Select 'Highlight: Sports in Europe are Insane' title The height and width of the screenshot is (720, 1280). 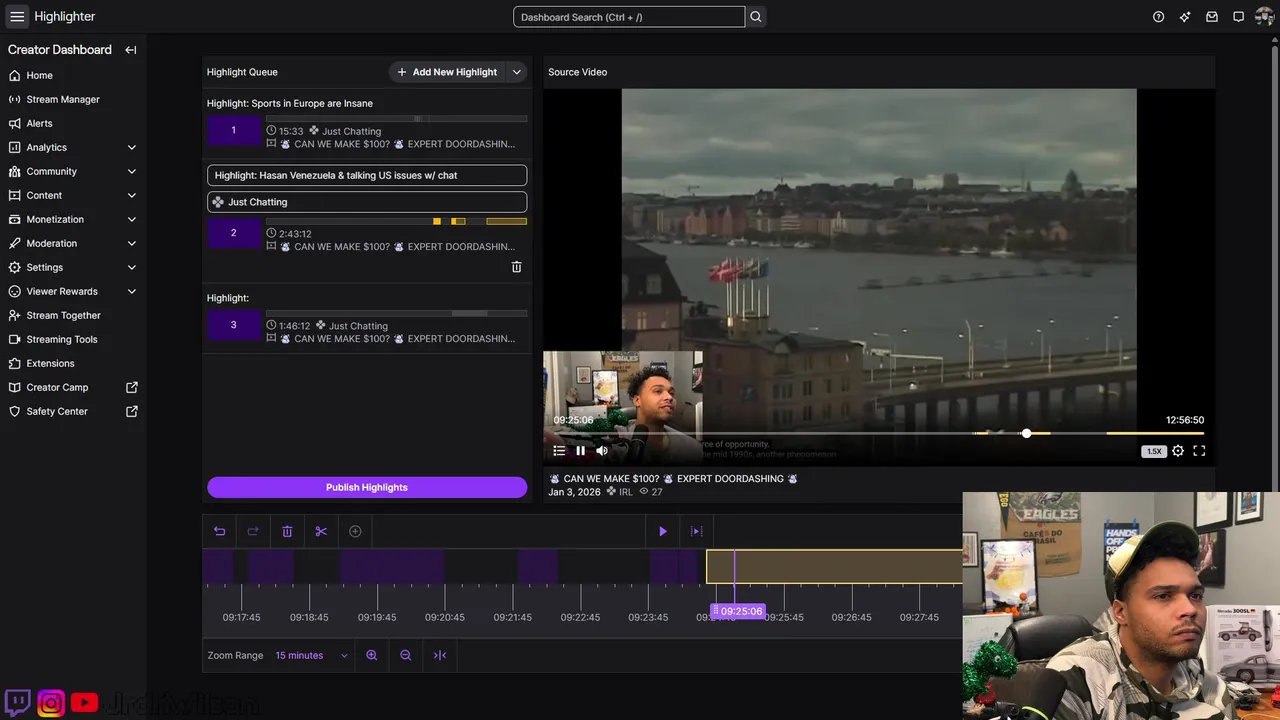tap(290, 103)
